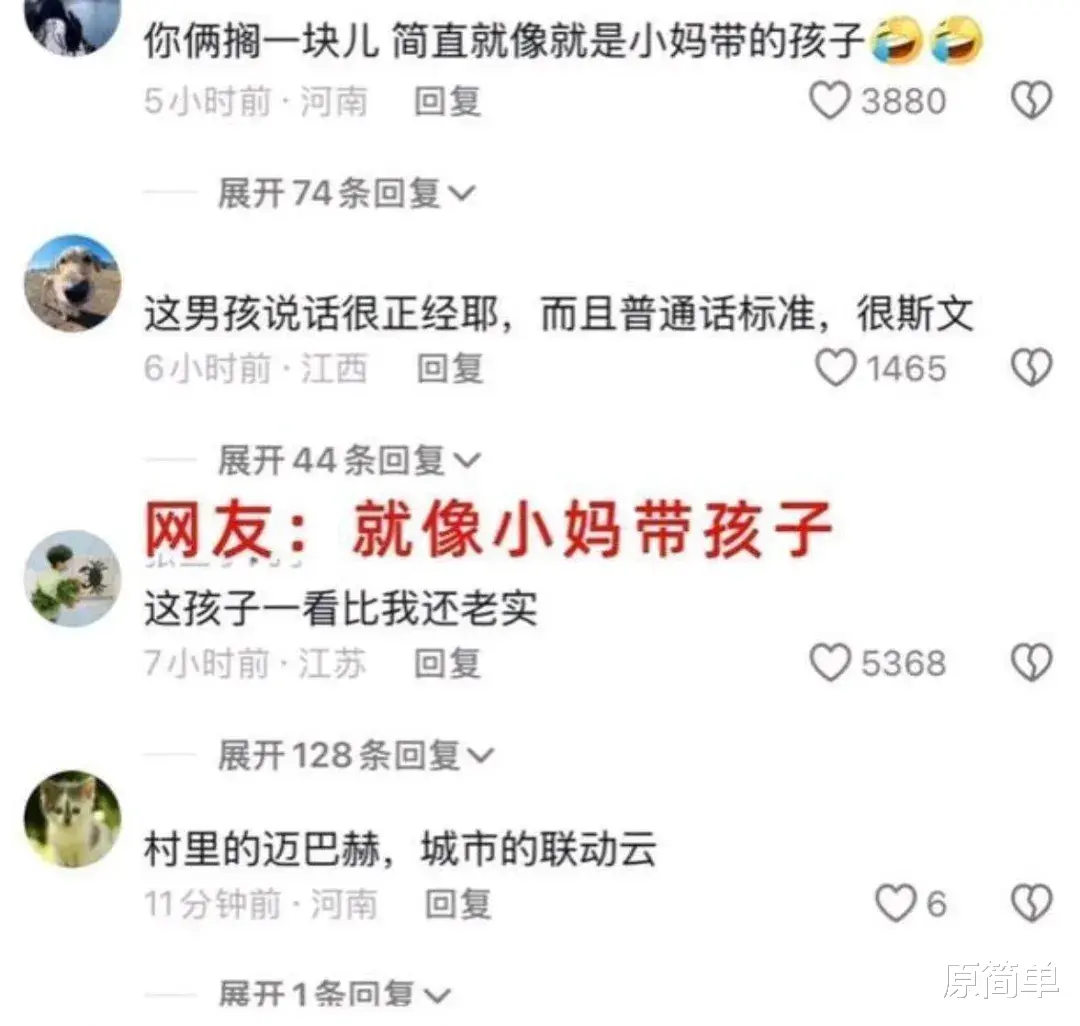Like the comment with 3880 likes
The image size is (1080, 1026).
(x=830, y=101)
